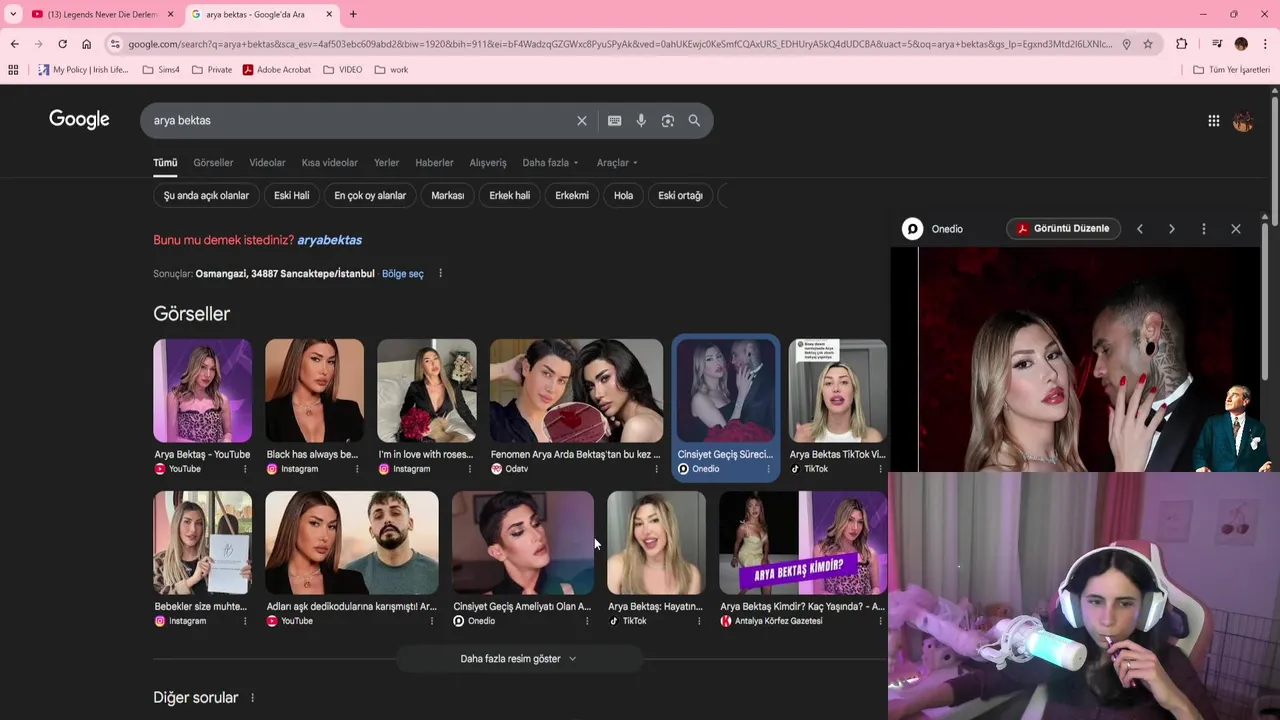
Task: Bookmark this page with the star
Action: click(x=1148, y=44)
